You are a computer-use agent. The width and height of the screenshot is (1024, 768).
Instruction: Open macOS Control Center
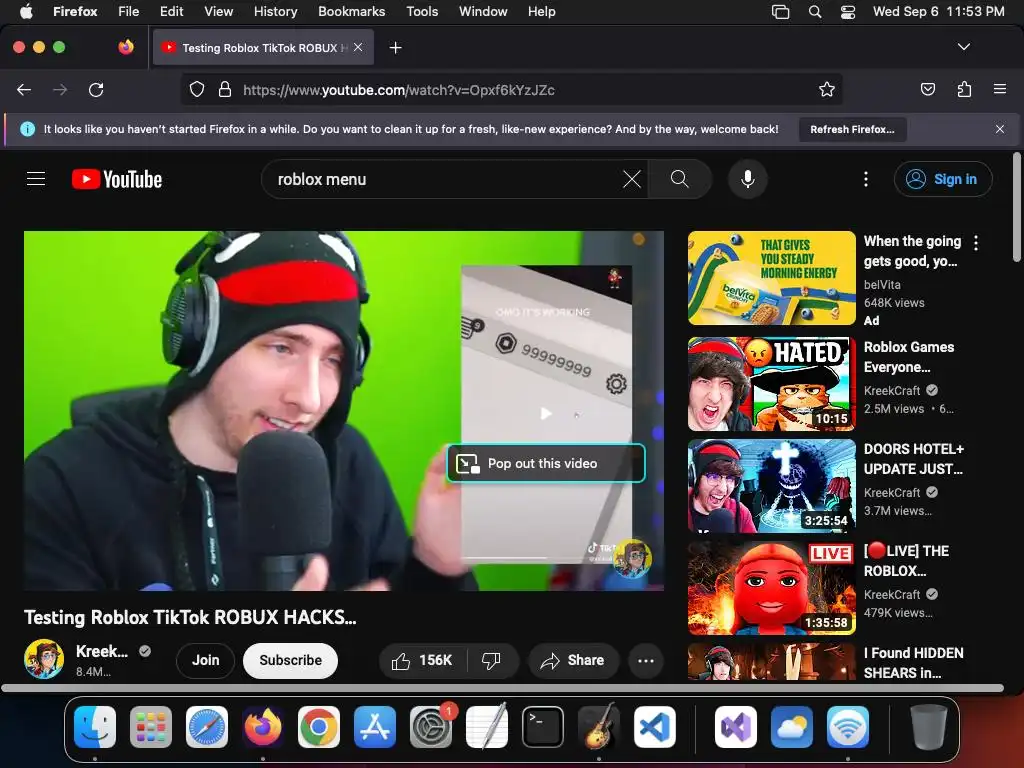848,12
